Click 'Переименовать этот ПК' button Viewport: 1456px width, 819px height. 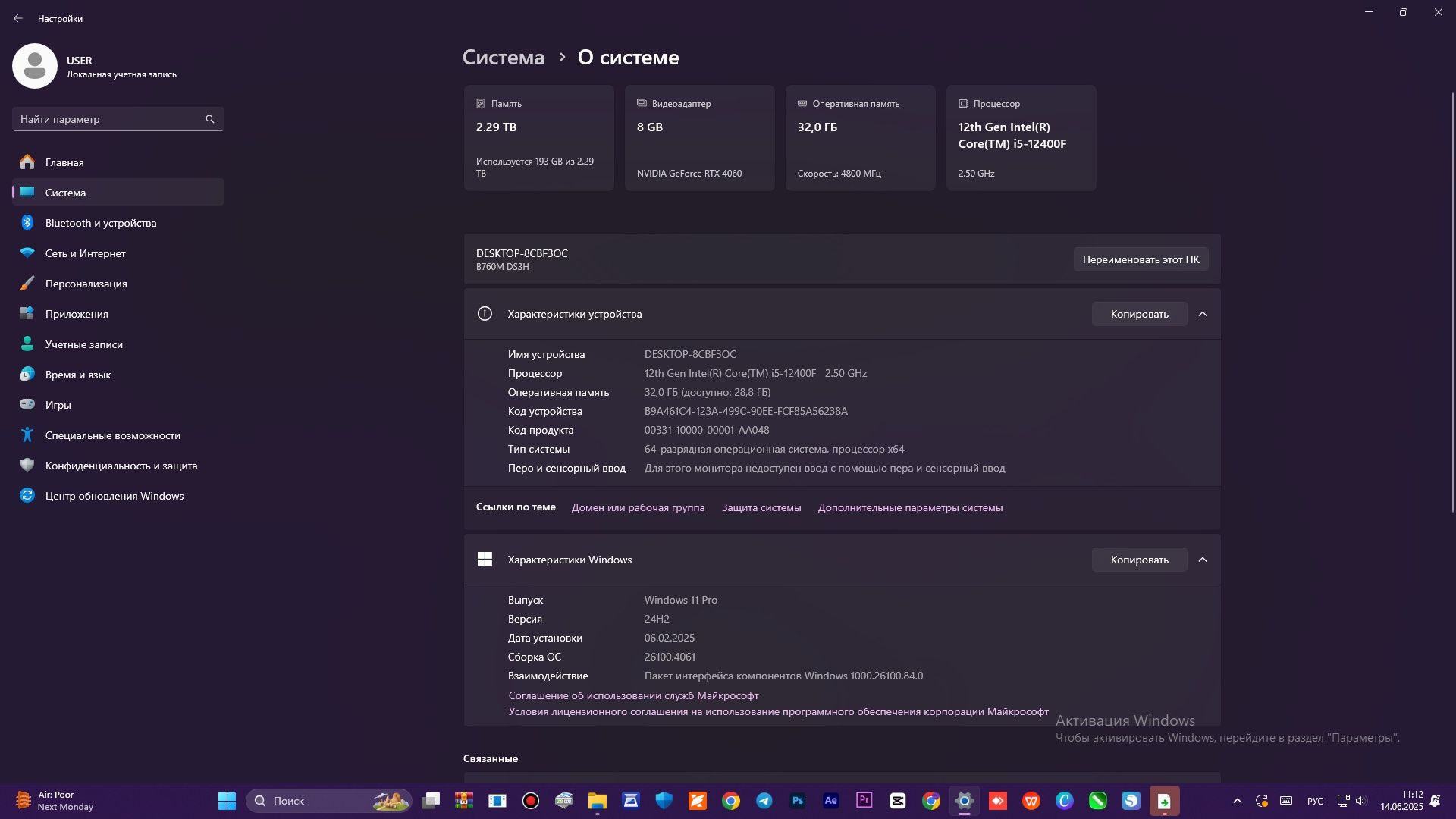[x=1141, y=259]
